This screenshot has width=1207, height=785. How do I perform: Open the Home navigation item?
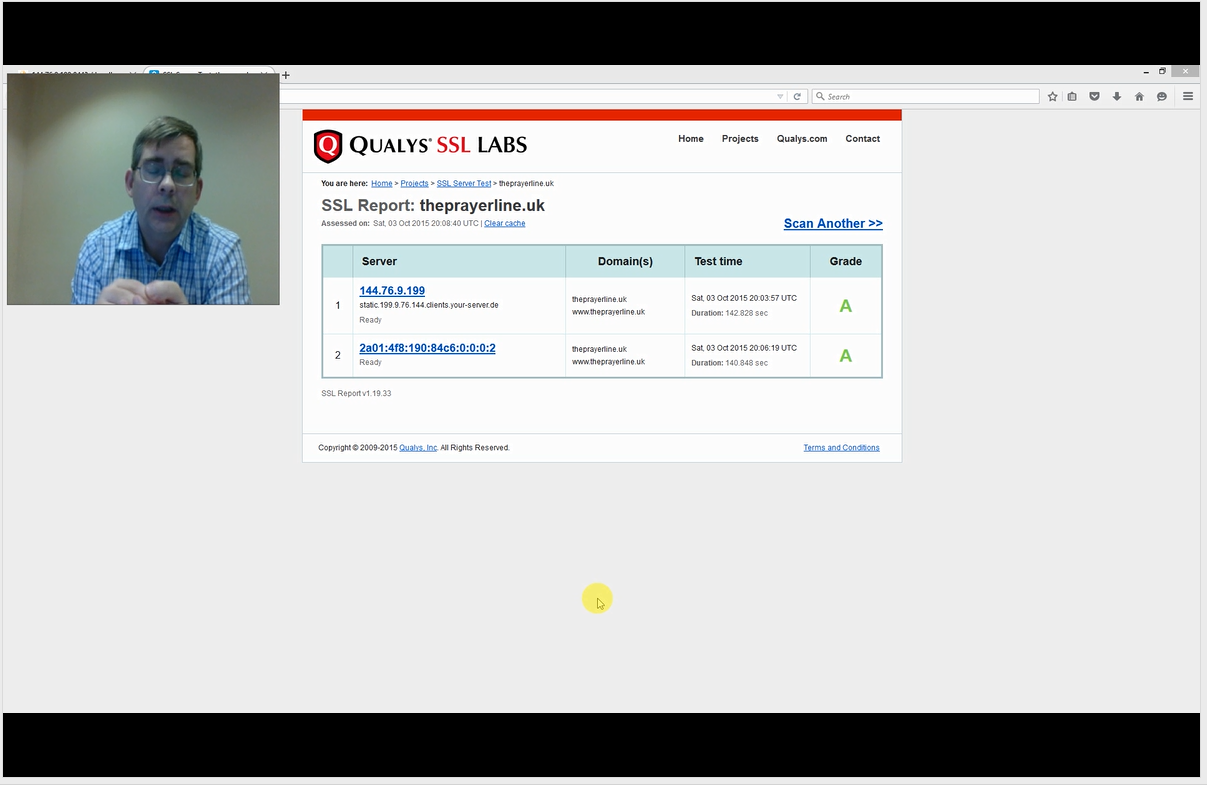691,139
